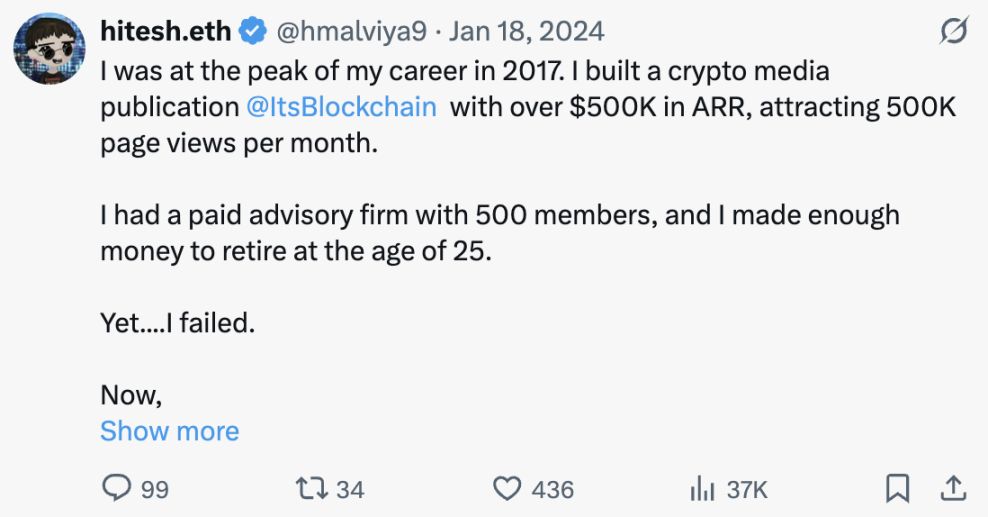Image resolution: width=988 pixels, height=517 pixels.
Task: Click the 99 replies count
Action: [x=154, y=489]
